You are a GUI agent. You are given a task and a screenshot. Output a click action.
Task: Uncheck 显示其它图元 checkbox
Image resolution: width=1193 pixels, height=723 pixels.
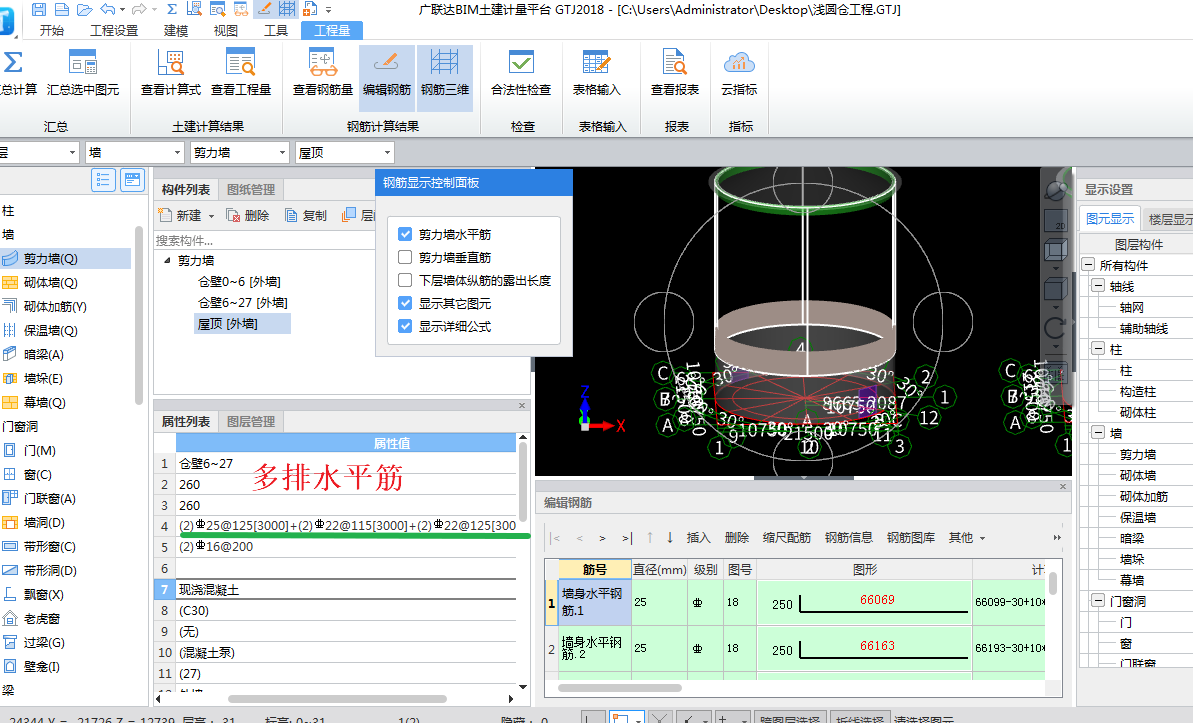(x=405, y=303)
